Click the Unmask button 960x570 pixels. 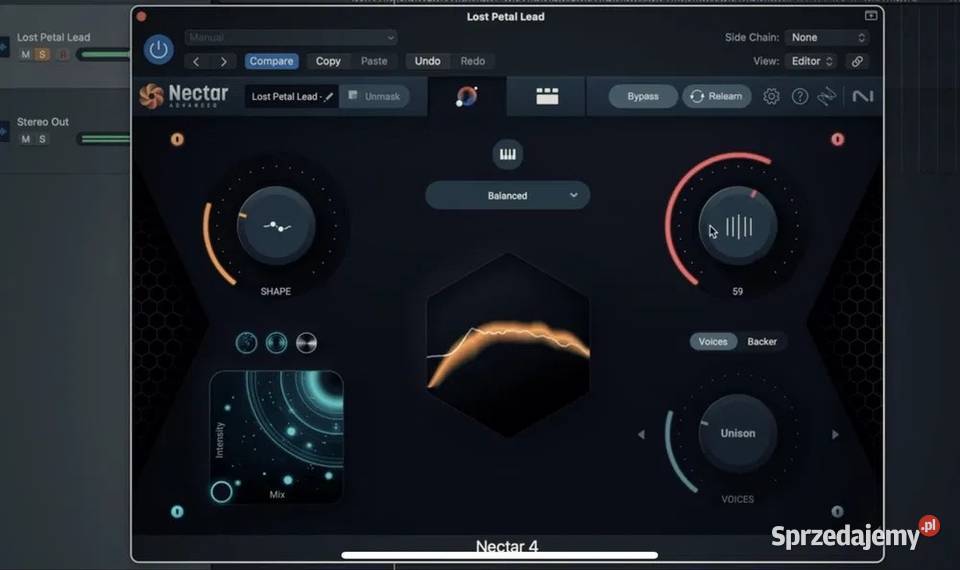click(x=374, y=97)
